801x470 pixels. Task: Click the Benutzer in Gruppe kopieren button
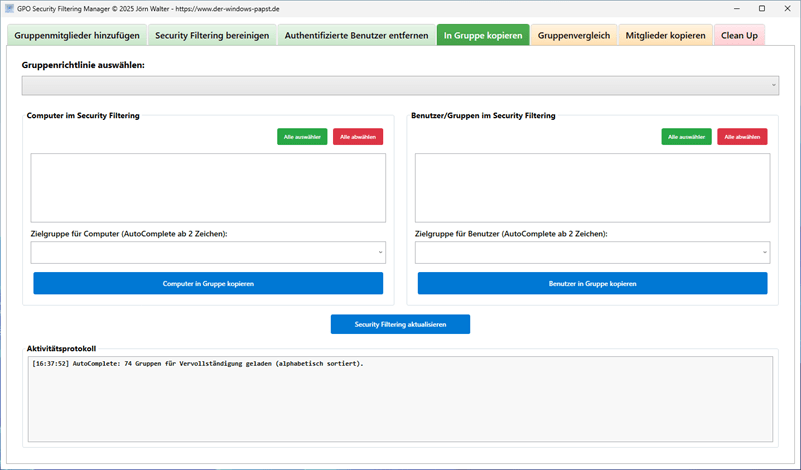point(592,284)
